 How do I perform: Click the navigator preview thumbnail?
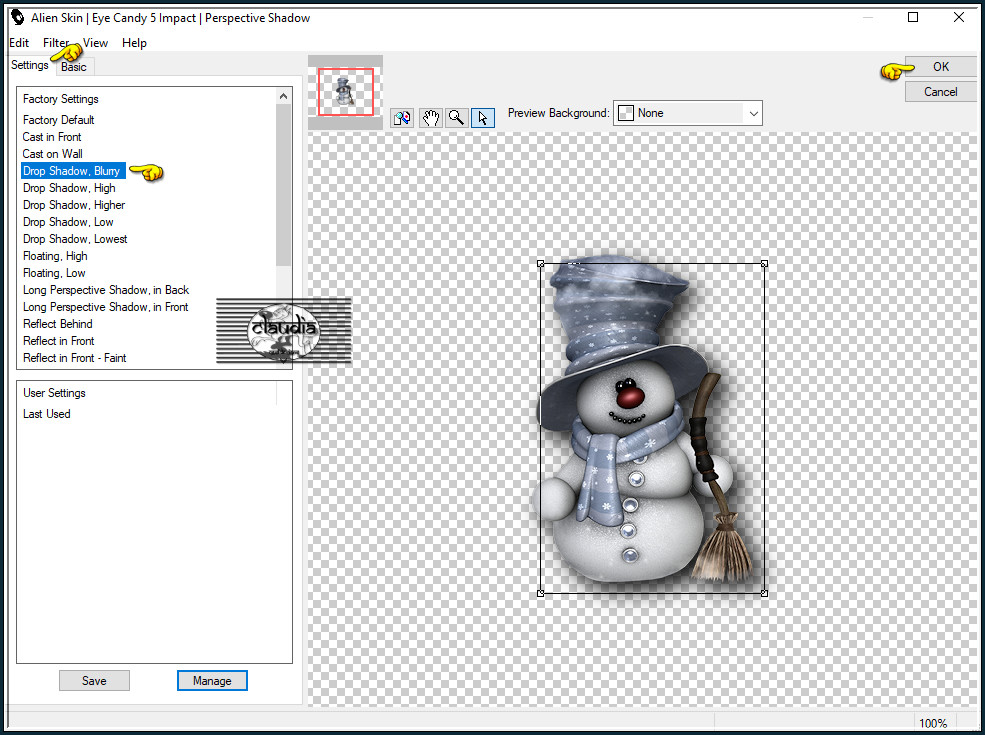[x=346, y=92]
